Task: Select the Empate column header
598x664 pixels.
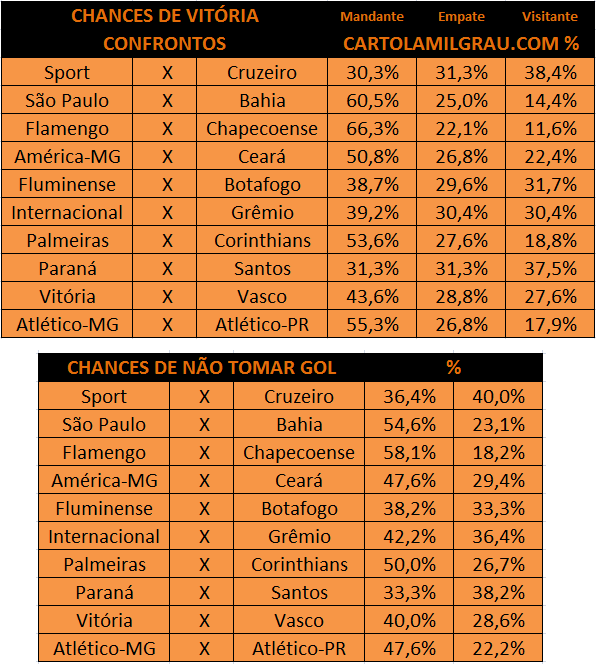Action: point(461,17)
